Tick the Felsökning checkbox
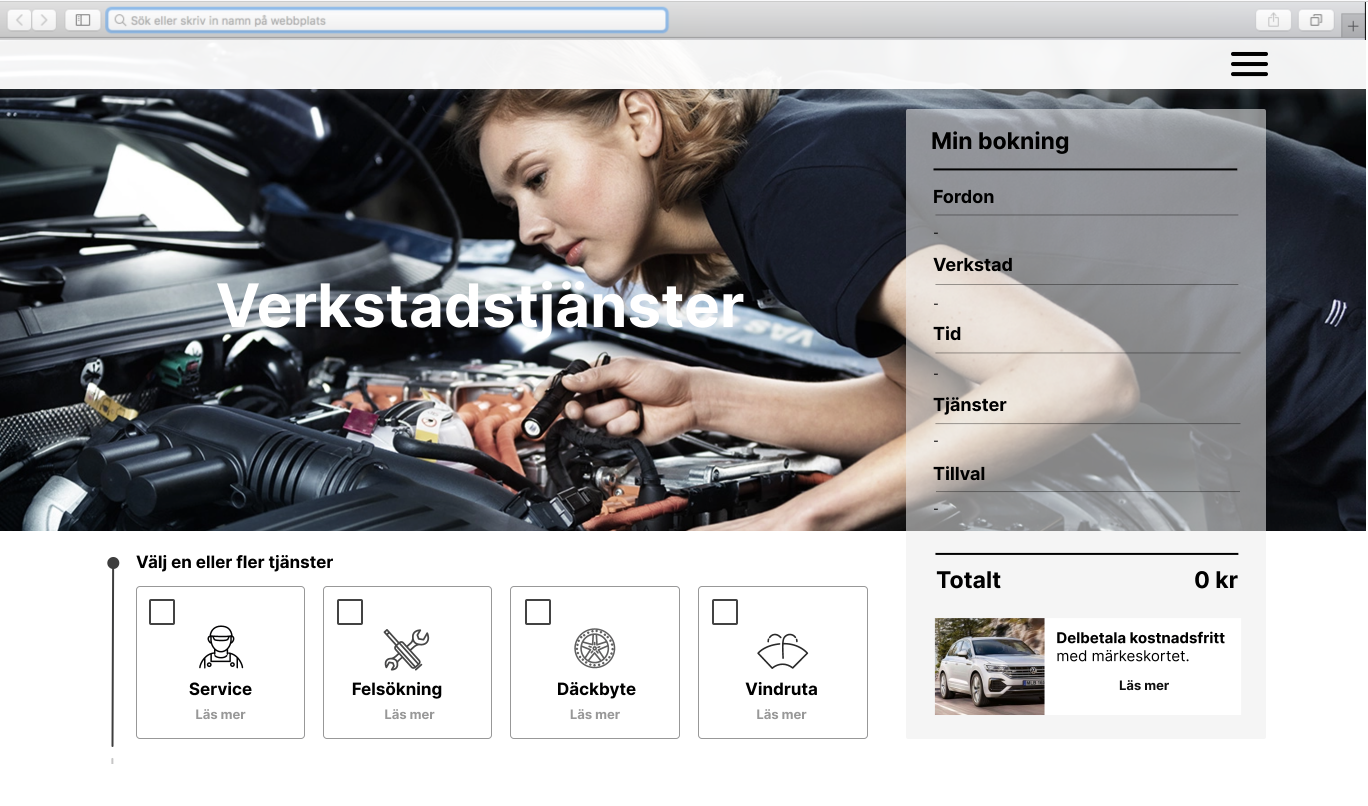1368x806 pixels. (350, 612)
